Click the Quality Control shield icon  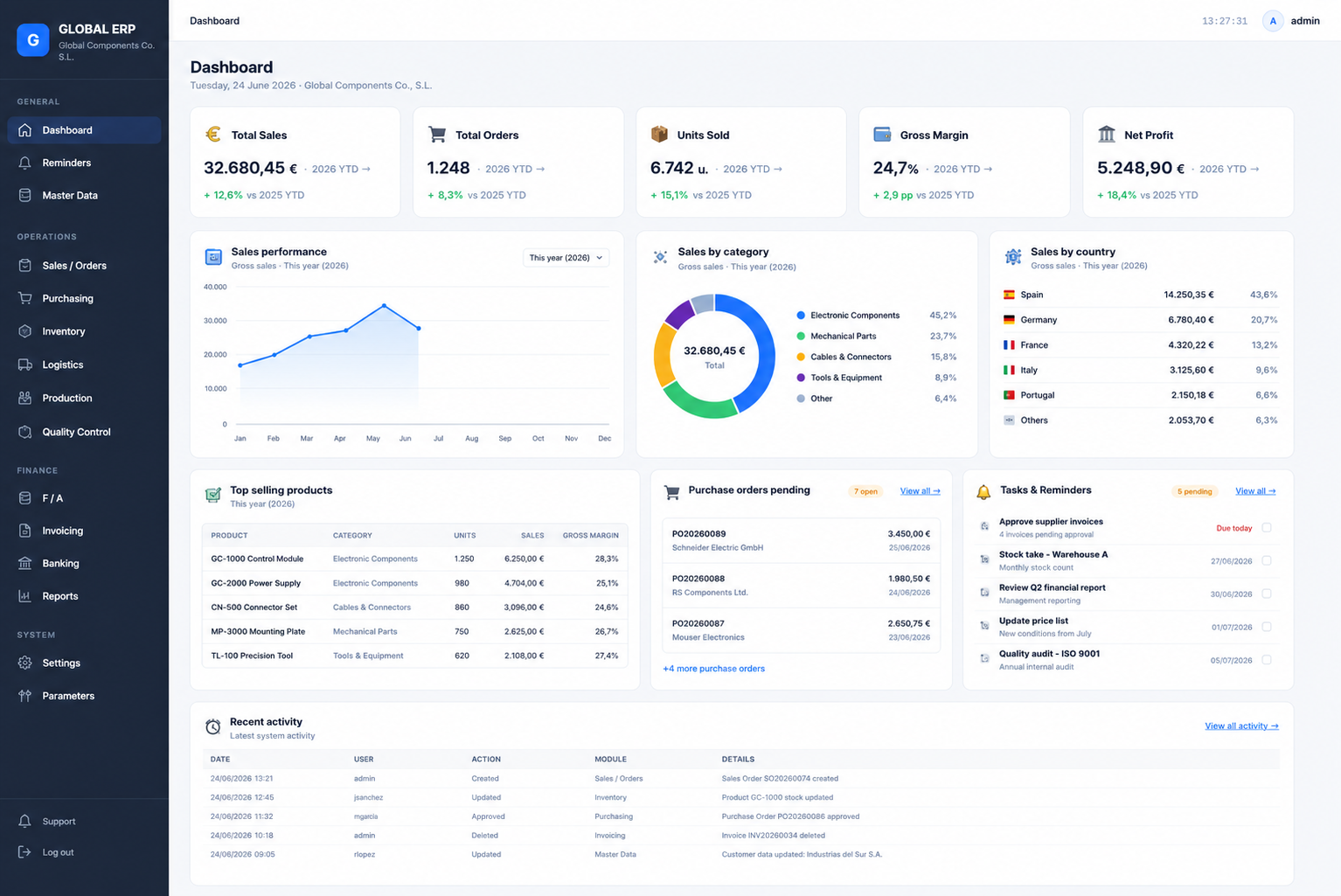point(24,432)
